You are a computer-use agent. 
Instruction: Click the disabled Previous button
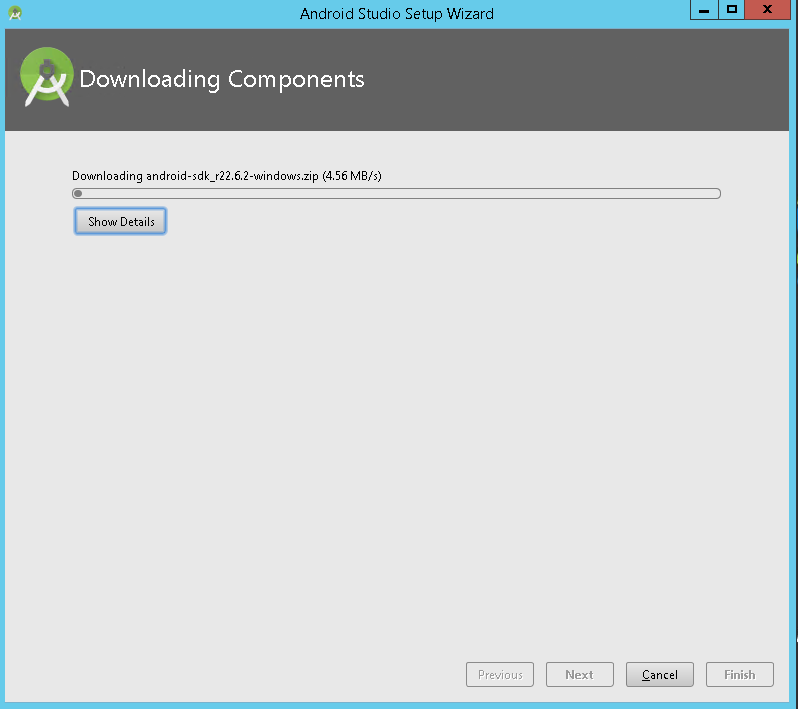500,674
